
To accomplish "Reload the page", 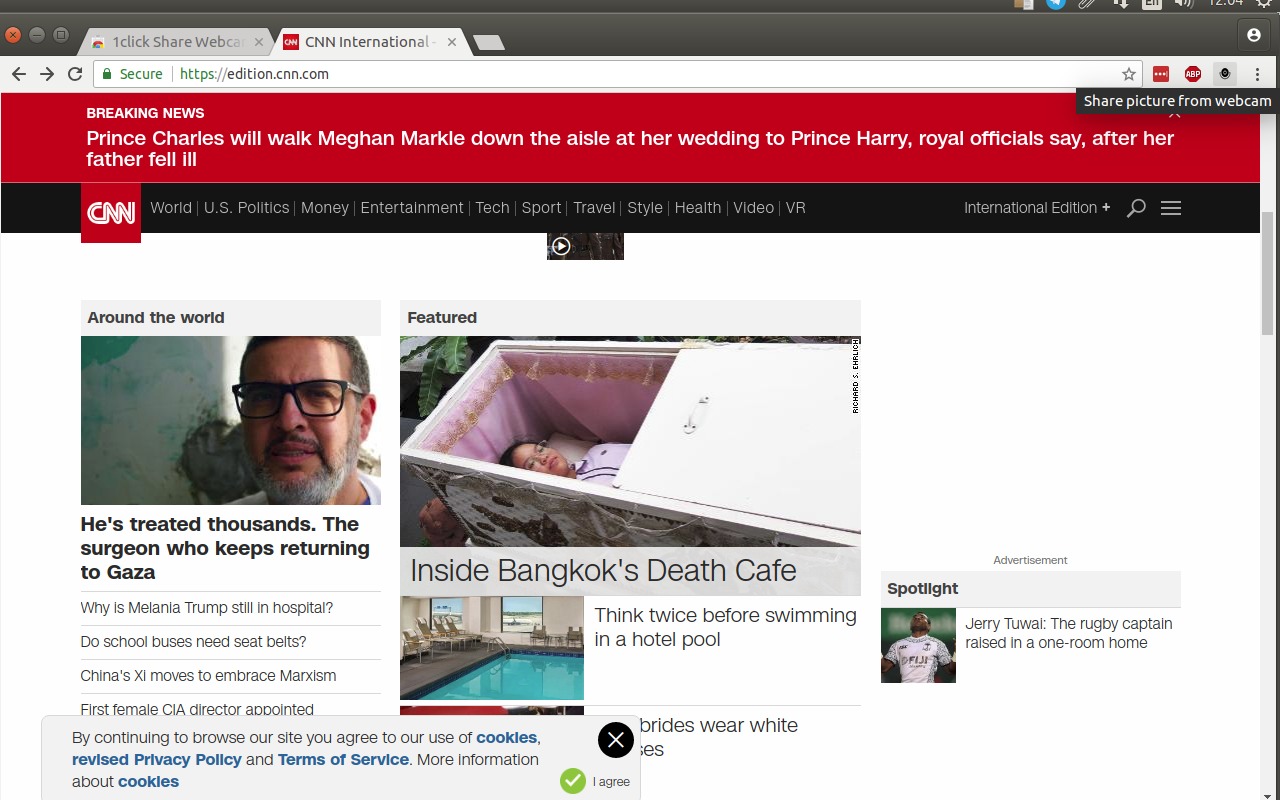I will [x=75, y=74].
